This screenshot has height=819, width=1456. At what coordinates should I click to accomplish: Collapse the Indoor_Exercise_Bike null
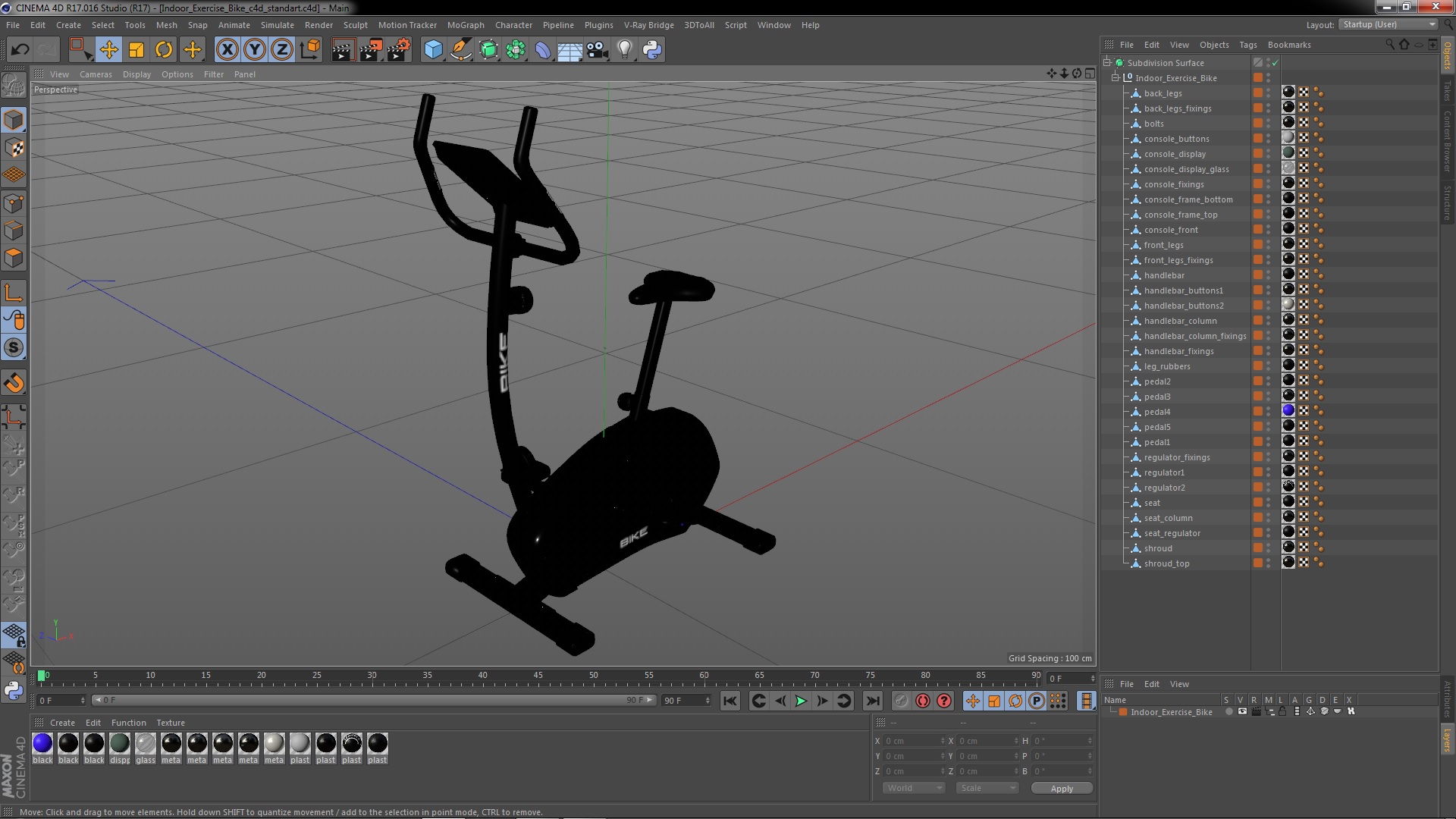tap(1116, 78)
